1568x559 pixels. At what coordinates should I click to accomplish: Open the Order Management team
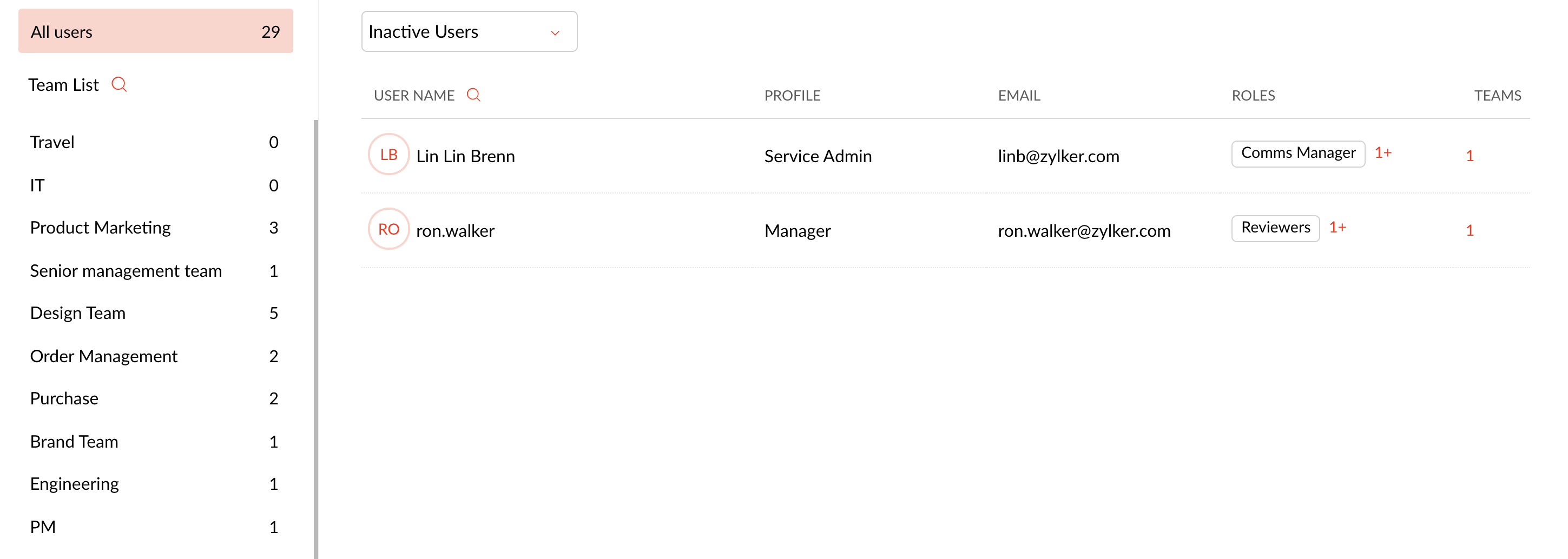[x=103, y=356]
